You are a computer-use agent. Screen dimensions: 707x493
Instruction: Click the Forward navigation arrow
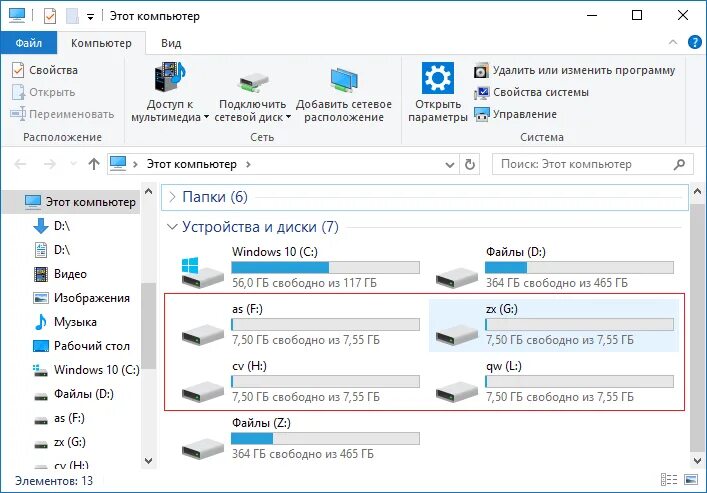tap(50, 164)
